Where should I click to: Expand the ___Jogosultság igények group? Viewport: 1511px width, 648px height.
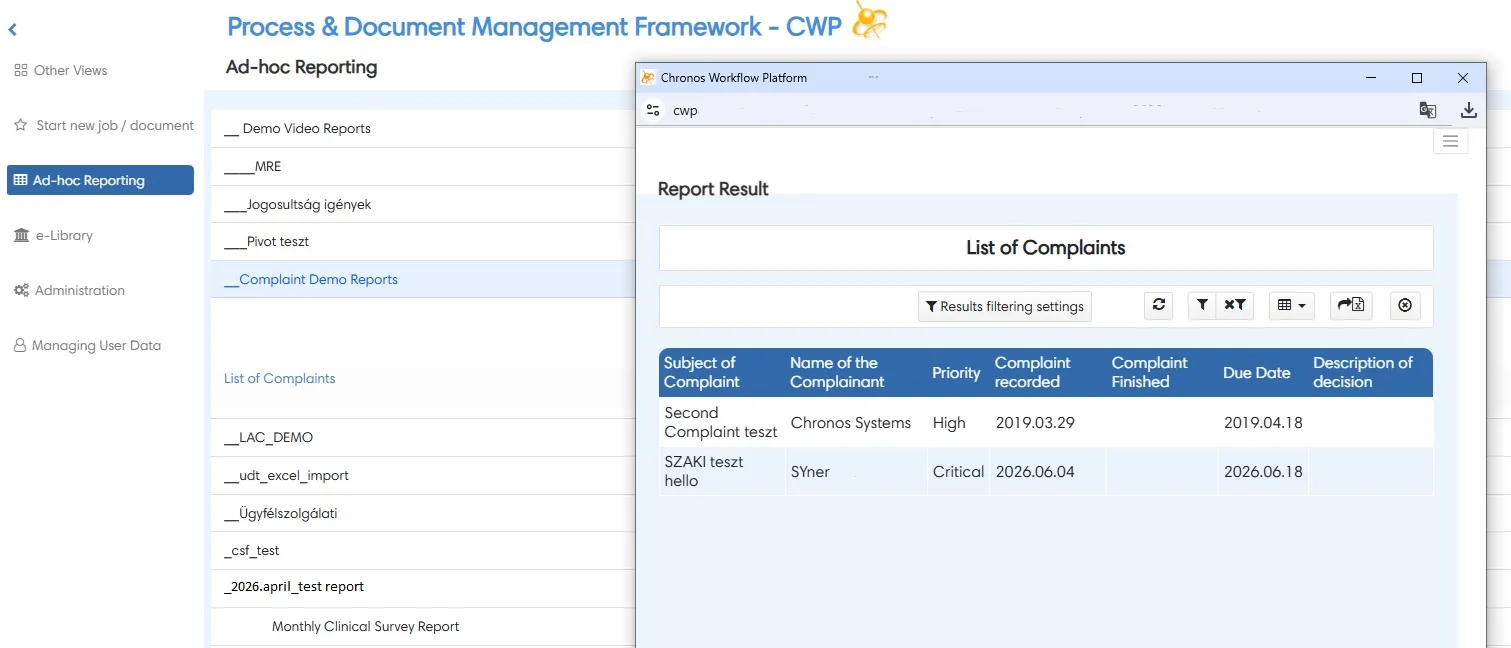pyautogui.click(x=298, y=204)
